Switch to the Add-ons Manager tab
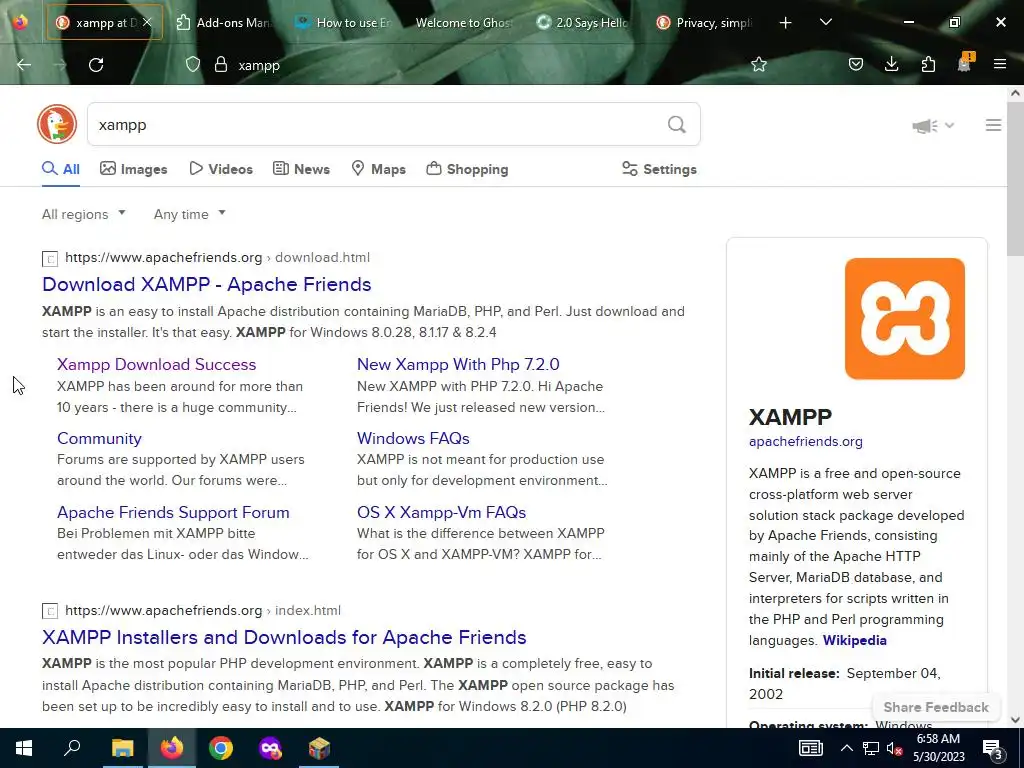 pyautogui.click(x=223, y=22)
